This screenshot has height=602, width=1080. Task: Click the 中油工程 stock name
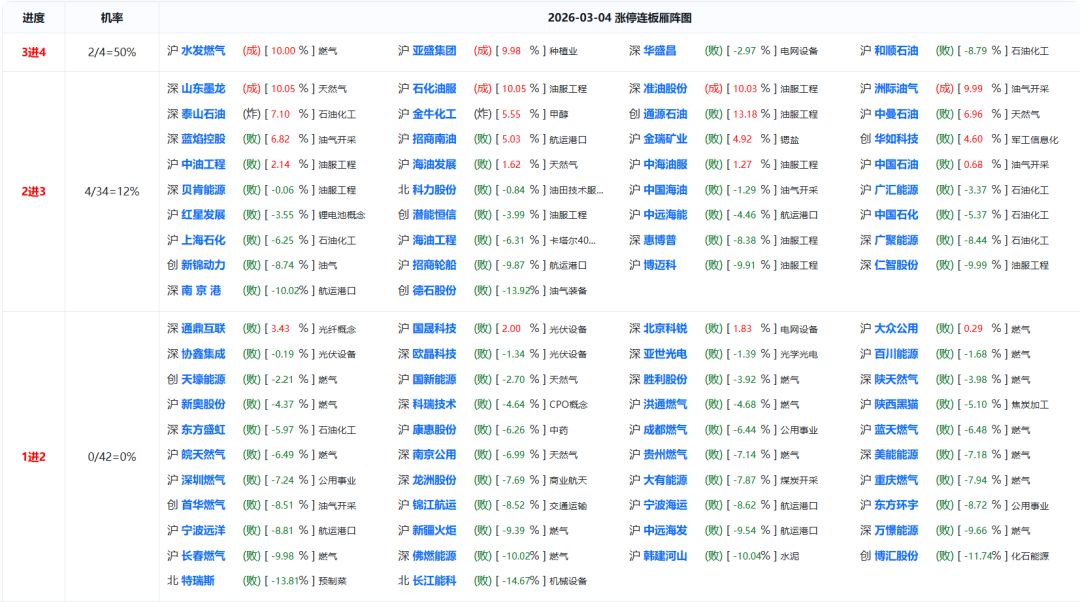click(203, 165)
